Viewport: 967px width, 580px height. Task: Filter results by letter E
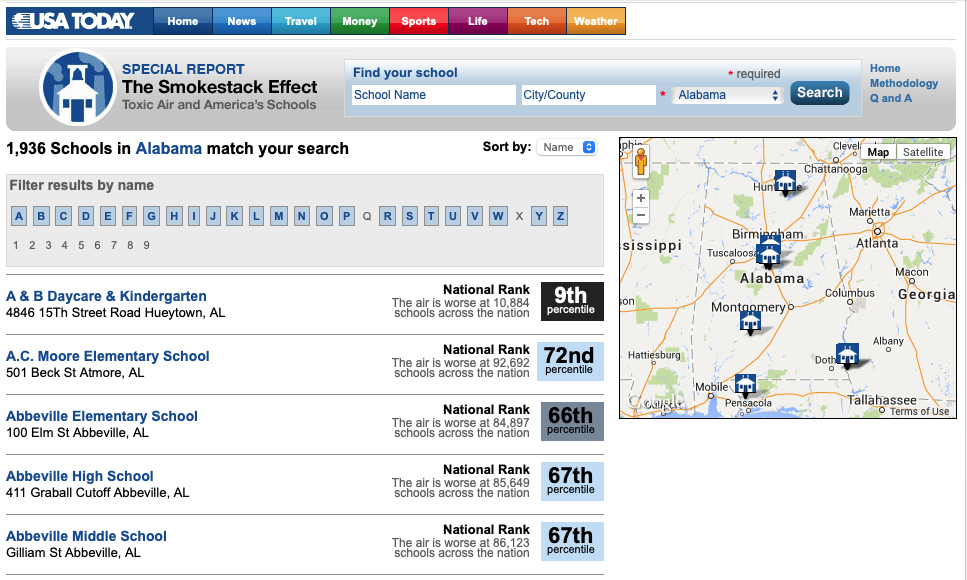(x=108, y=216)
